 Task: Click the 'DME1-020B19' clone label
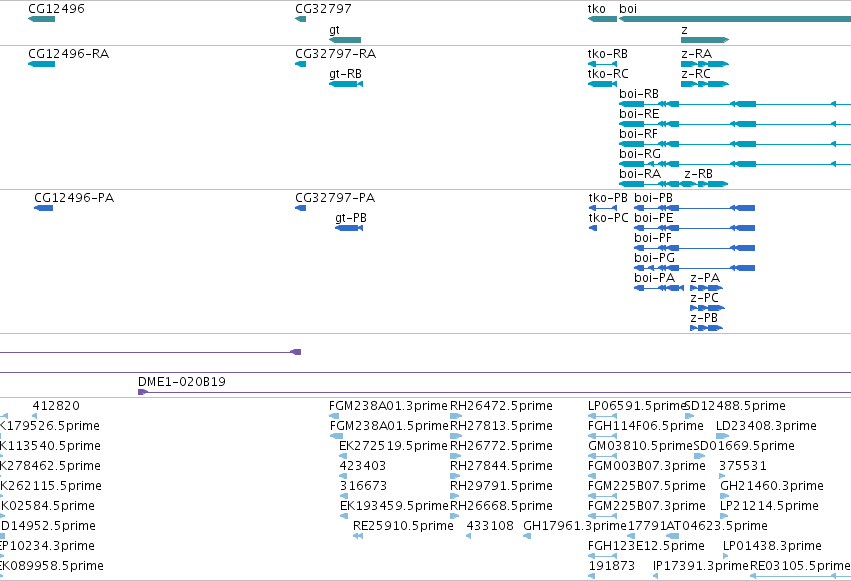point(182,382)
